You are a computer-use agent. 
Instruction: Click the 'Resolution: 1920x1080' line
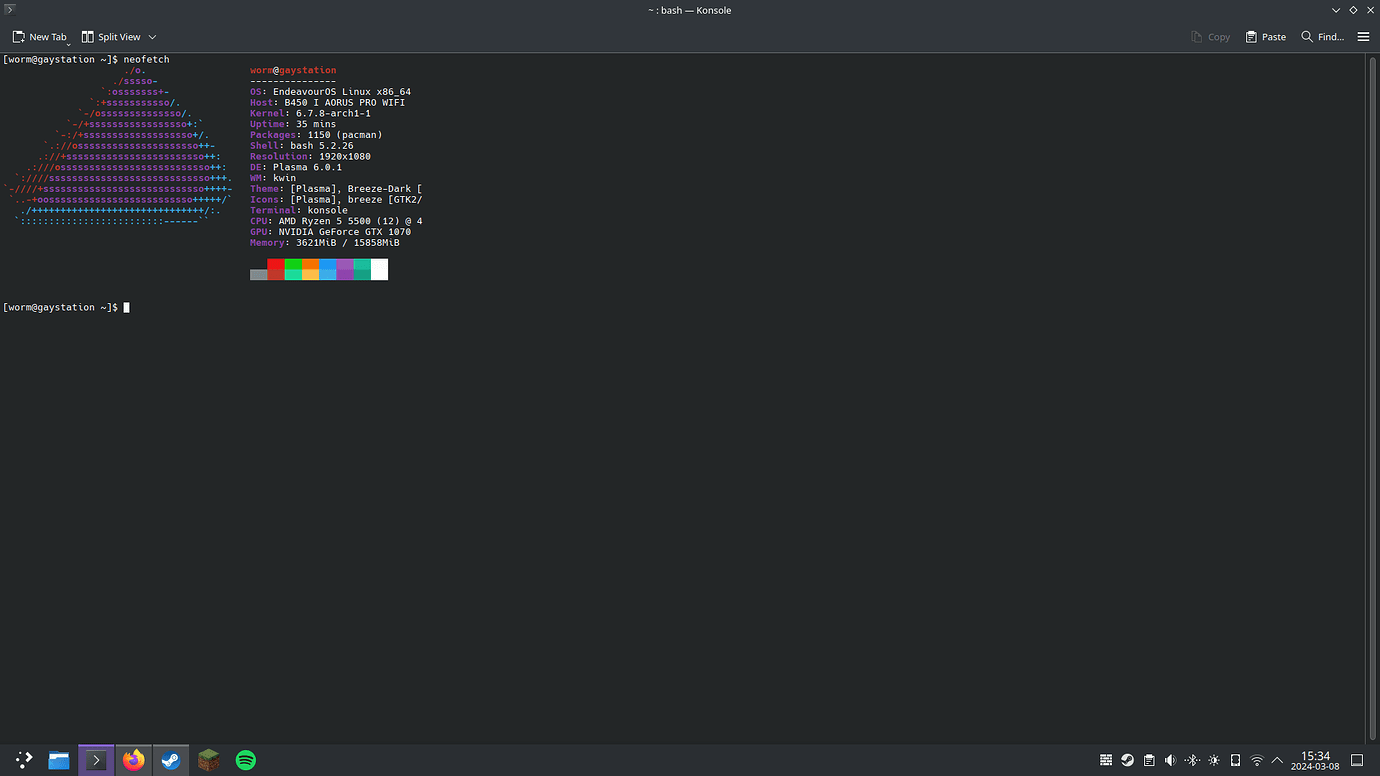310,156
